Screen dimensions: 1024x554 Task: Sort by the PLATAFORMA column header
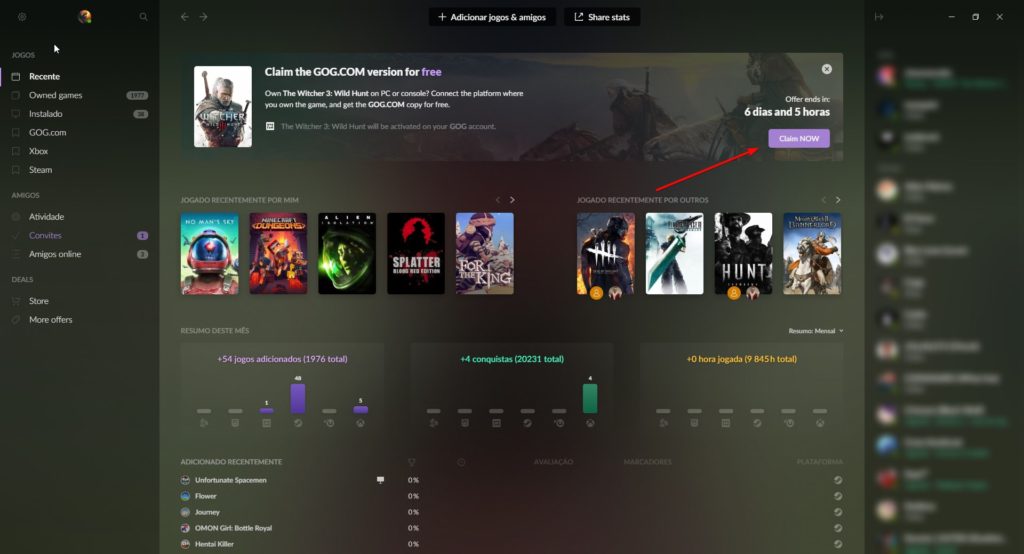[x=820, y=462]
